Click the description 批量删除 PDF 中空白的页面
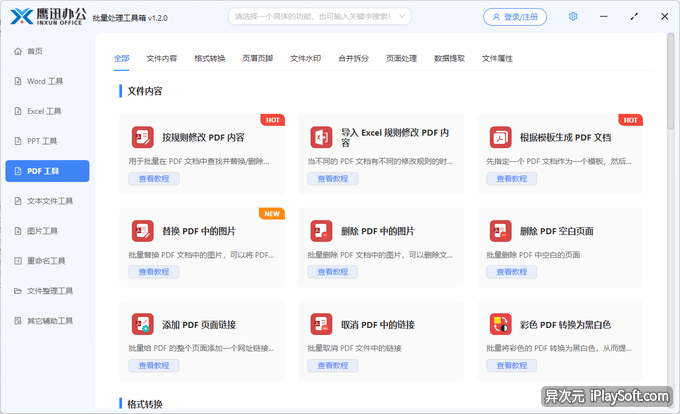The height and width of the screenshot is (414, 680). click(533, 254)
